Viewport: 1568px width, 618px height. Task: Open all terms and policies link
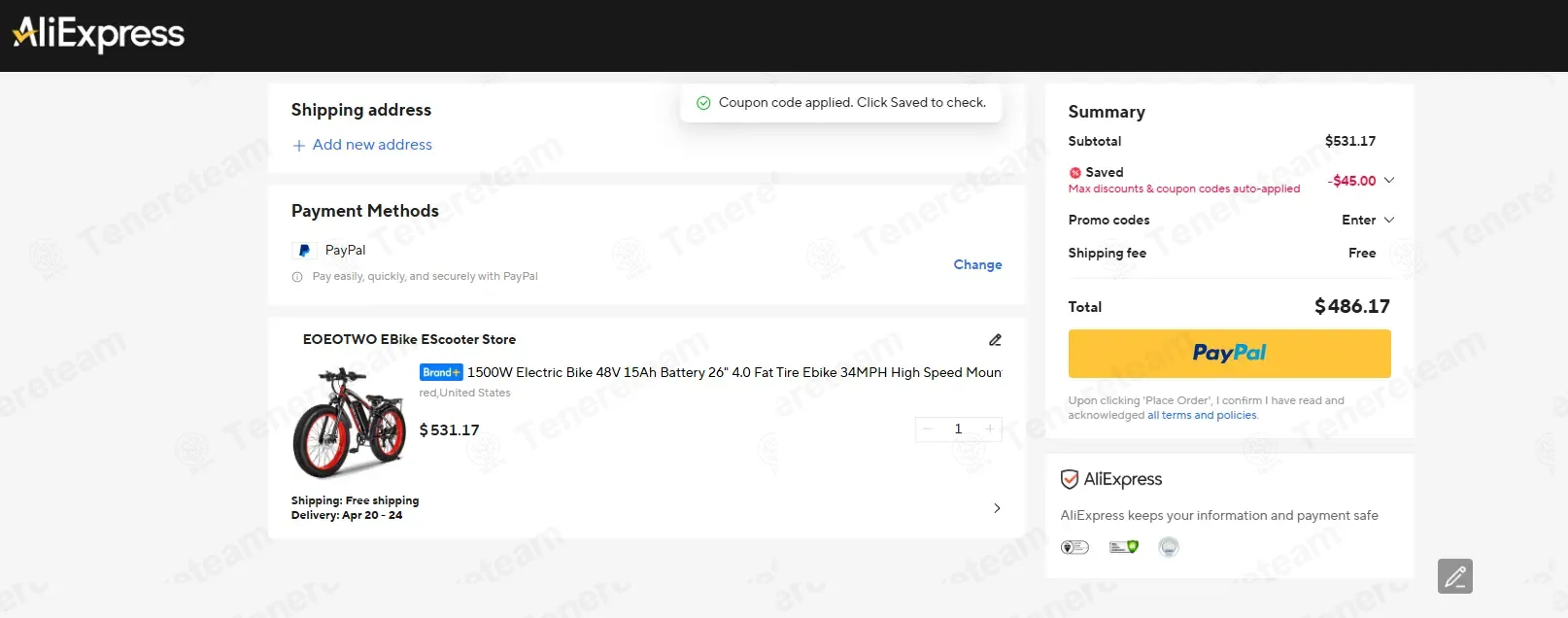tap(1202, 415)
